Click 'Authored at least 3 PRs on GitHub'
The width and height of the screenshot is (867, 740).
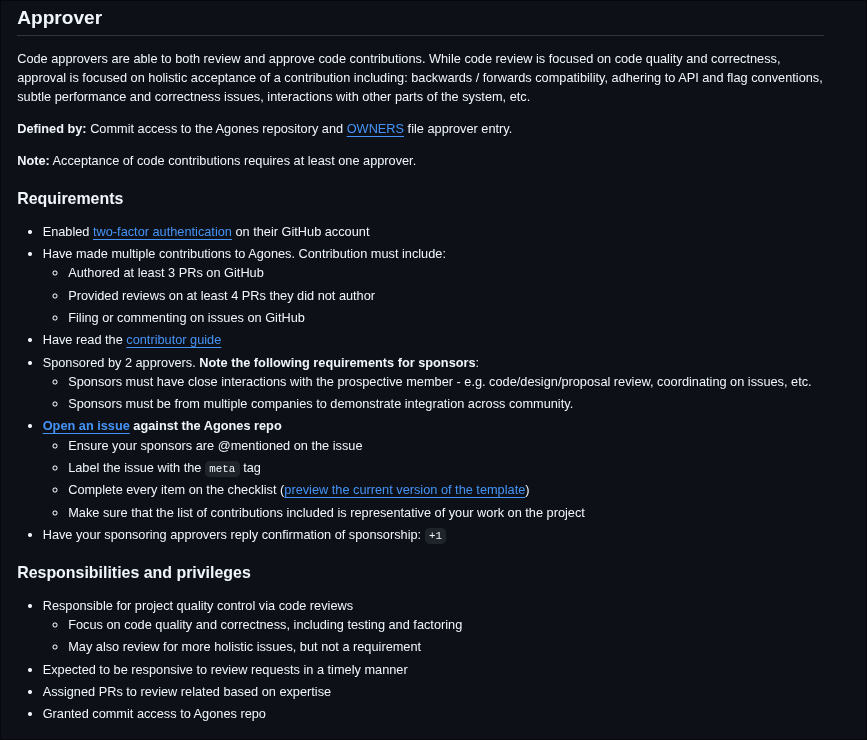click(x=166, y=273)
